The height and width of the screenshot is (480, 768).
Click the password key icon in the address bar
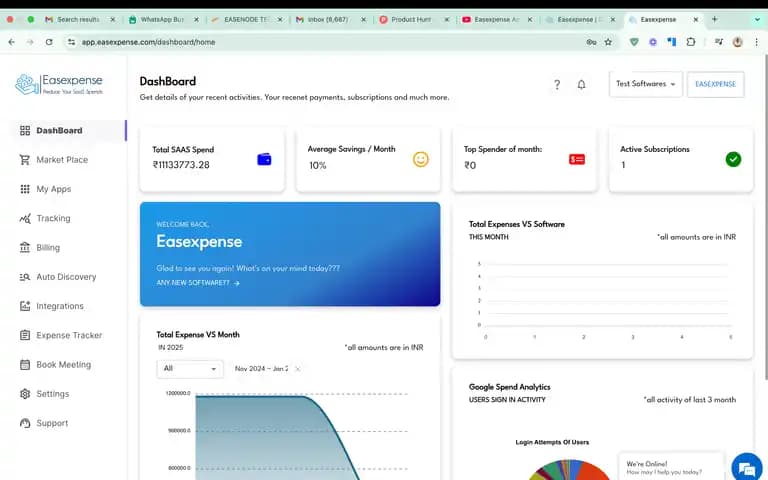click(x=591, y=42)
